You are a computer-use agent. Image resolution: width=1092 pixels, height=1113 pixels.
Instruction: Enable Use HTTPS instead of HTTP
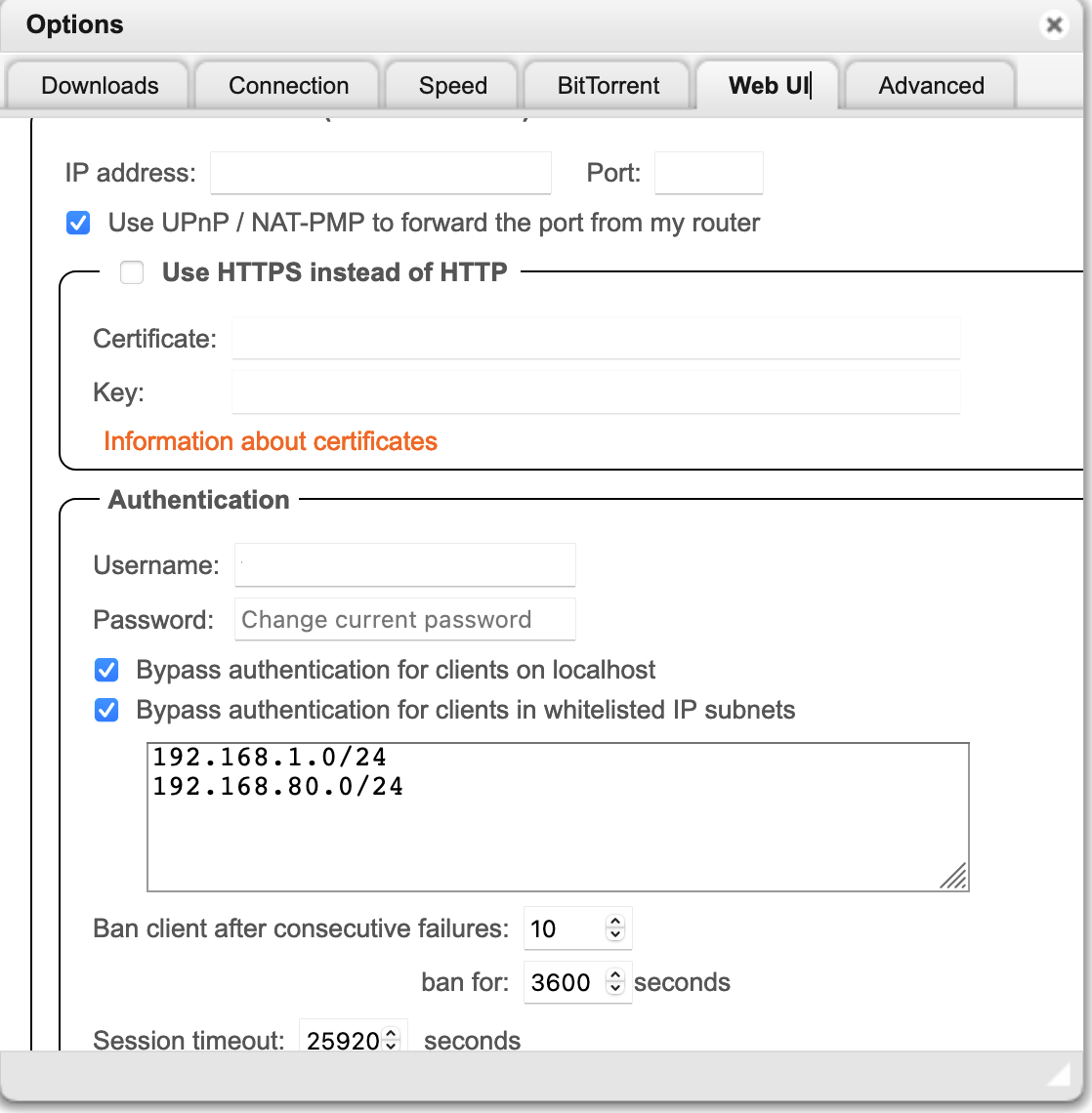132,272
